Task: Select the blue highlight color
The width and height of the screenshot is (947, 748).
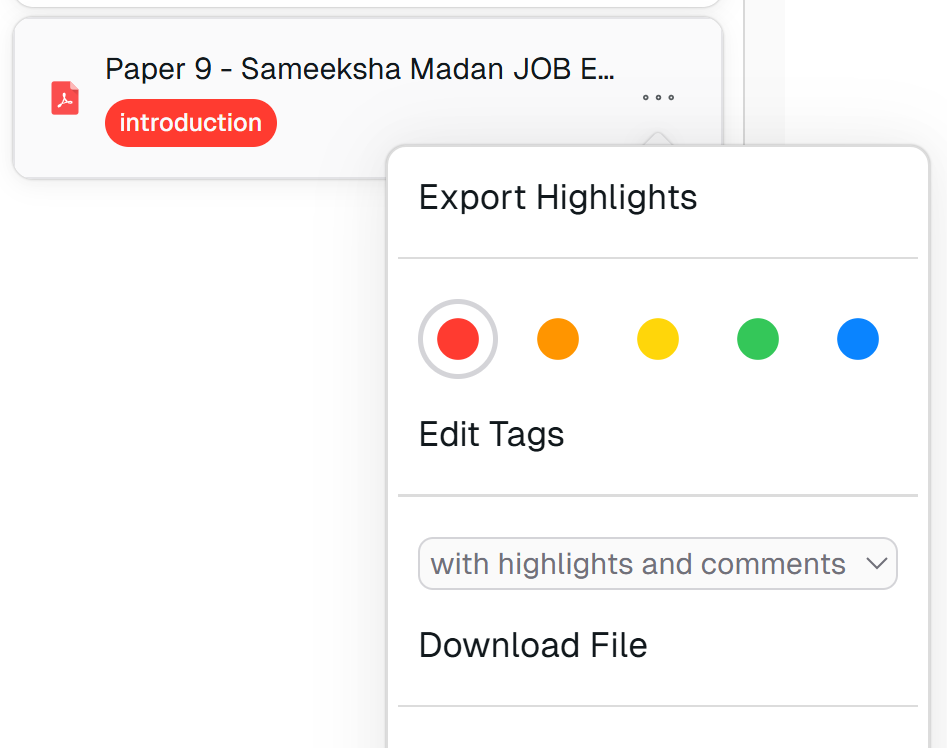Action: coord(857,339)
